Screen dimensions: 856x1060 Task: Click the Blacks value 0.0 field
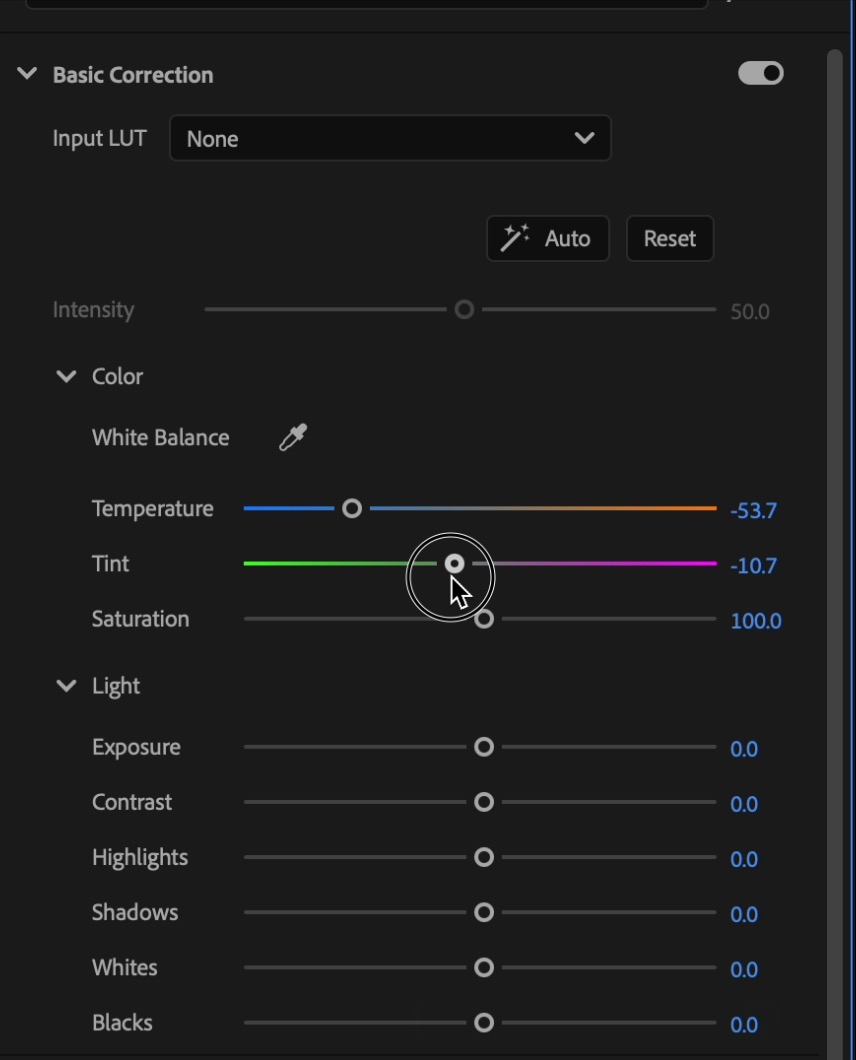point(744,1025)
